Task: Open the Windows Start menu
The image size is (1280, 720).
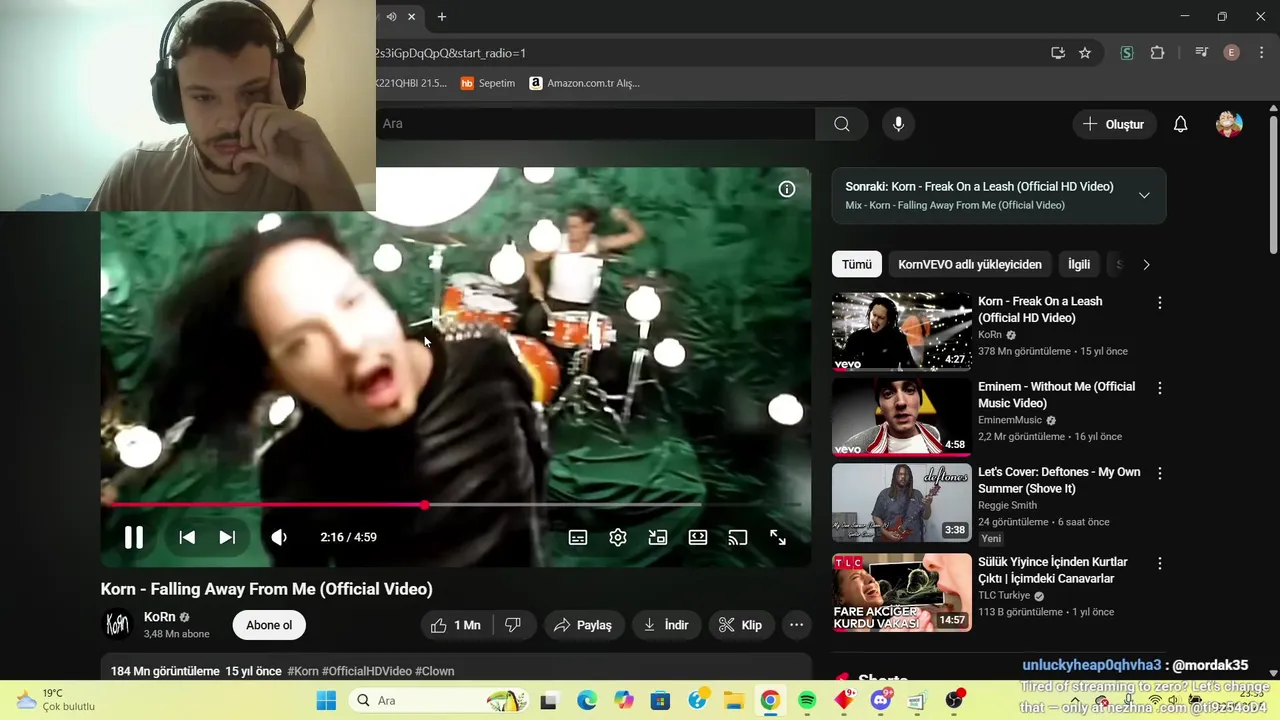Action: (326, 701)
